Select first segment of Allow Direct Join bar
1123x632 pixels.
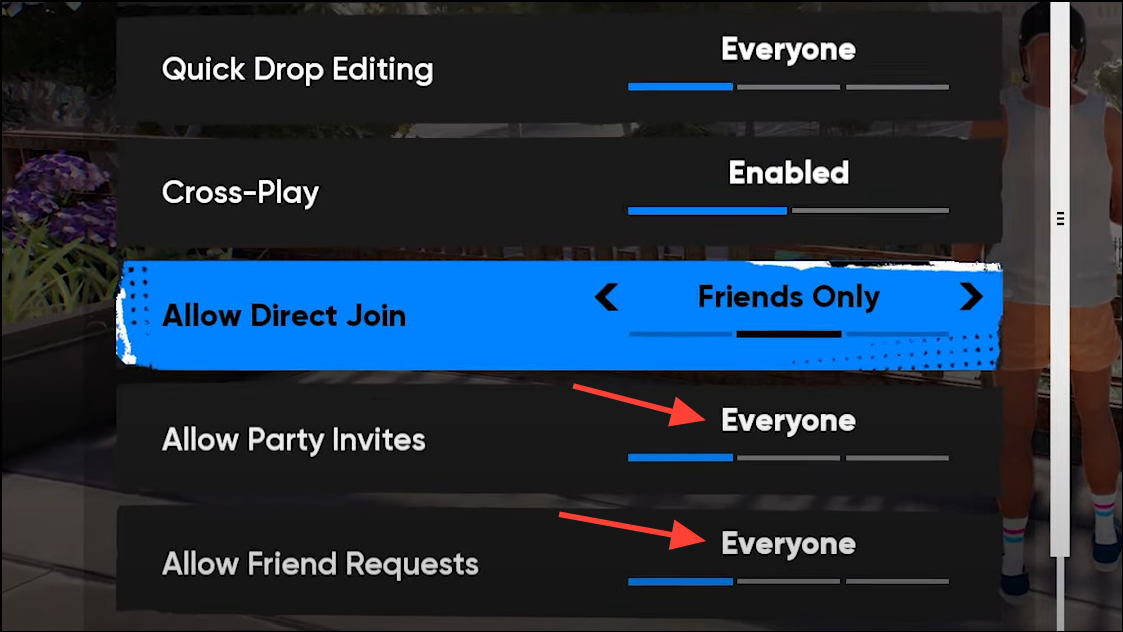(680, 334)
